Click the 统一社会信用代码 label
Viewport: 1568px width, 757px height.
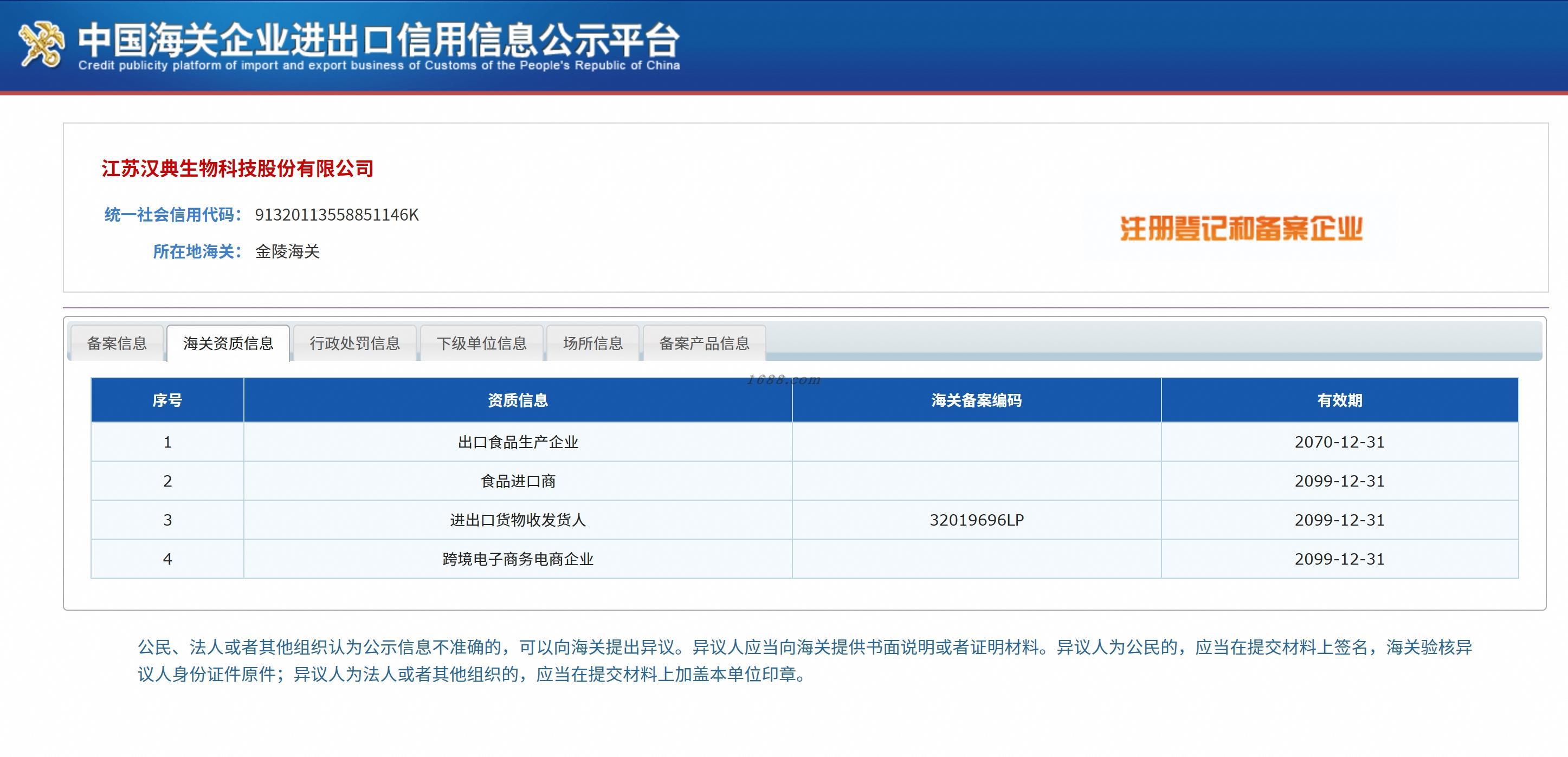[x=173, y=215]
